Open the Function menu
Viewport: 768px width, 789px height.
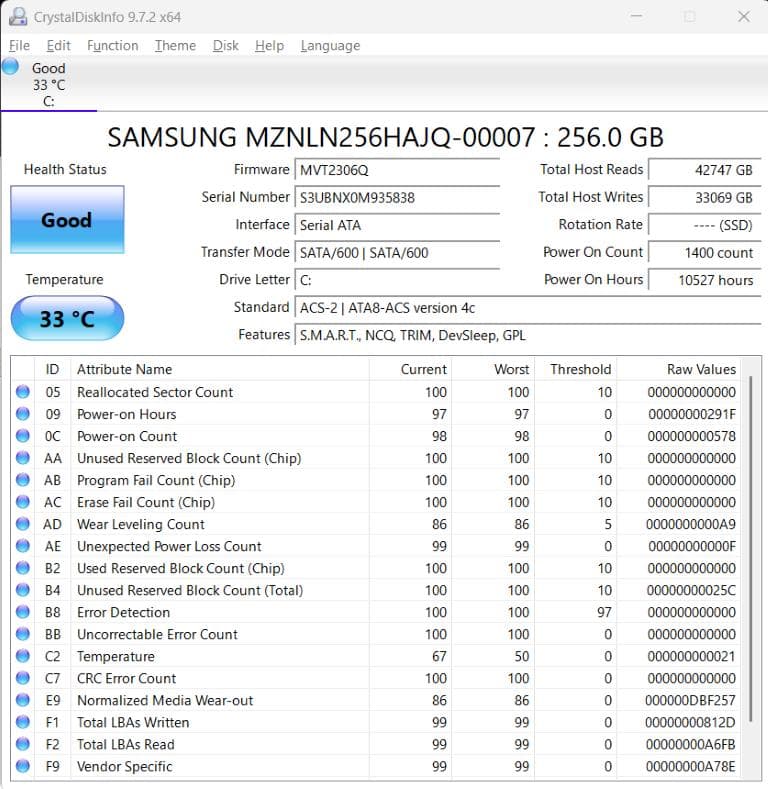point(112,46)
